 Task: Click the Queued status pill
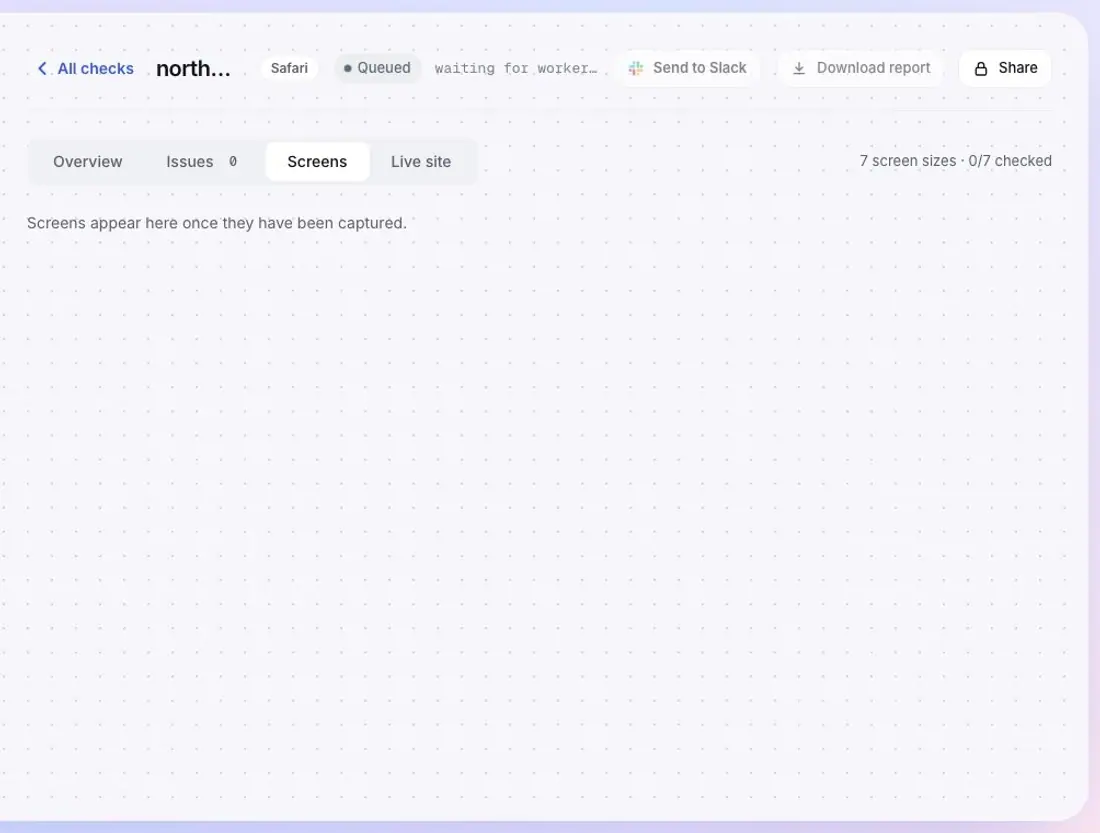(x=377, y=68)
